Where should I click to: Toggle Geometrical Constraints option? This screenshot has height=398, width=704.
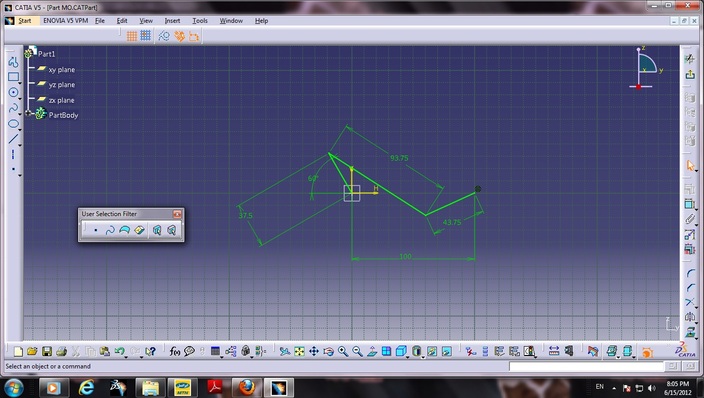[x=179, y=36]
